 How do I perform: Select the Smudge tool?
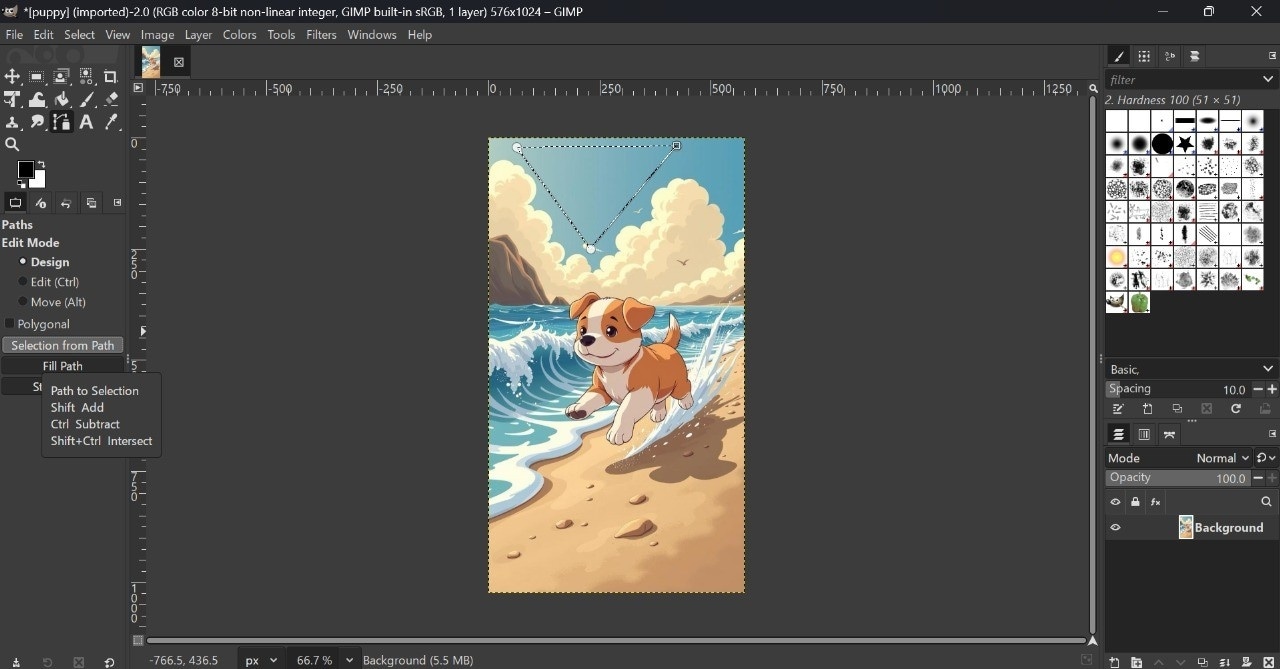pyautogui.click(x=37, y=122)
